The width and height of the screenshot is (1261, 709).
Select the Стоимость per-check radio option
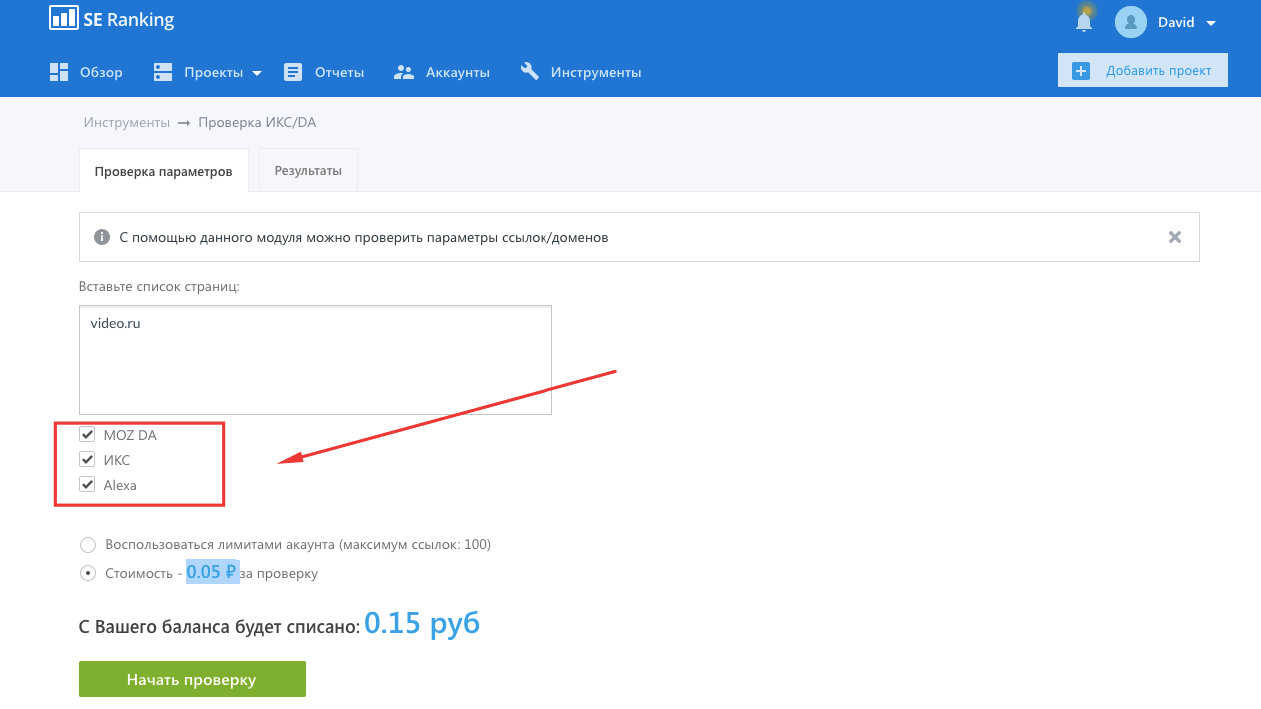point(87,573)
